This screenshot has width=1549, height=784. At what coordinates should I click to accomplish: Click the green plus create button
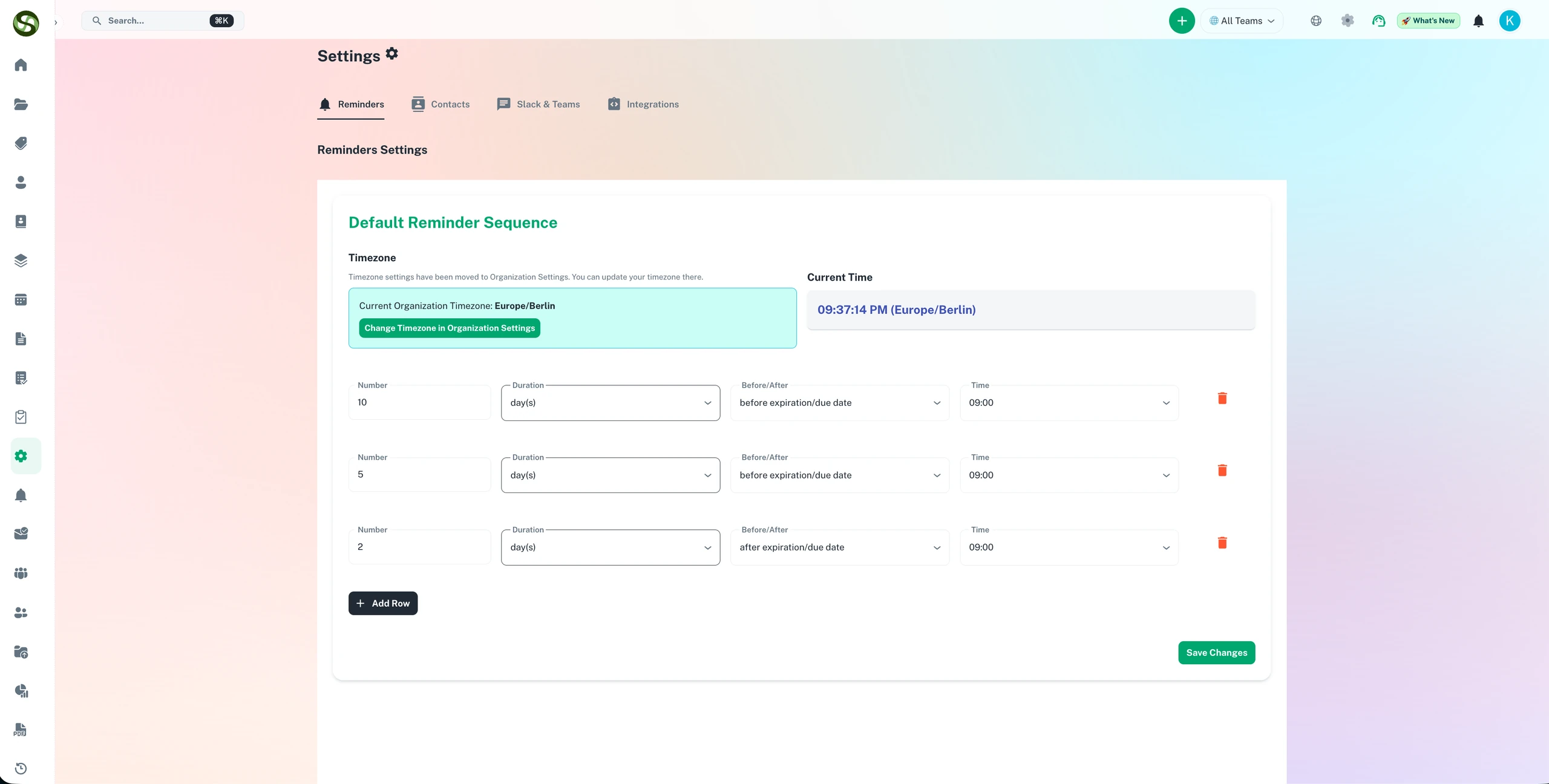point(1182,21)
